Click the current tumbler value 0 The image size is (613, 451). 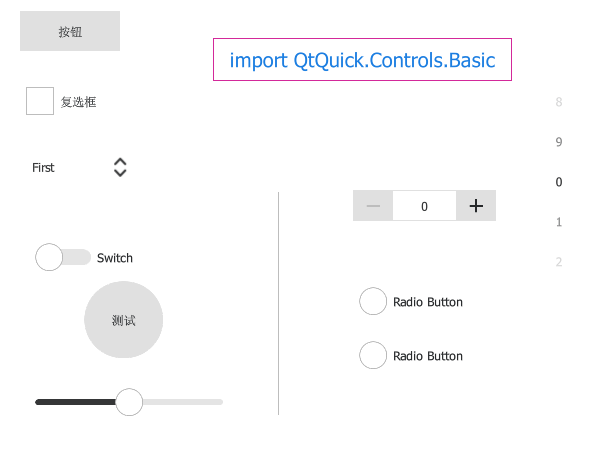point(559,182)
